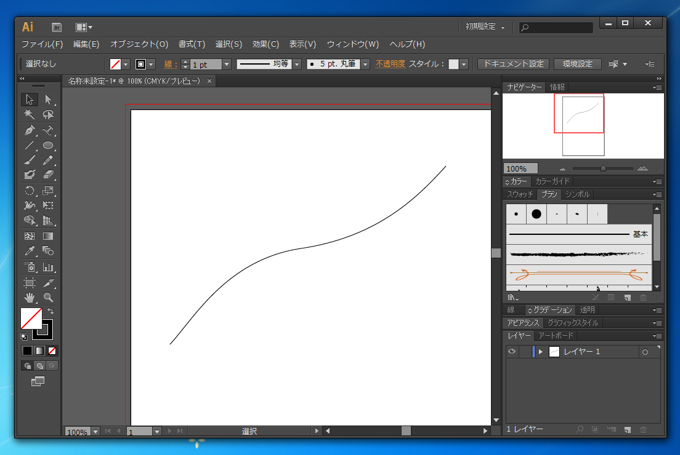Open stroke weight 1 pt dropdown
This screenshot has height=455, width=680.
[227, 64]
